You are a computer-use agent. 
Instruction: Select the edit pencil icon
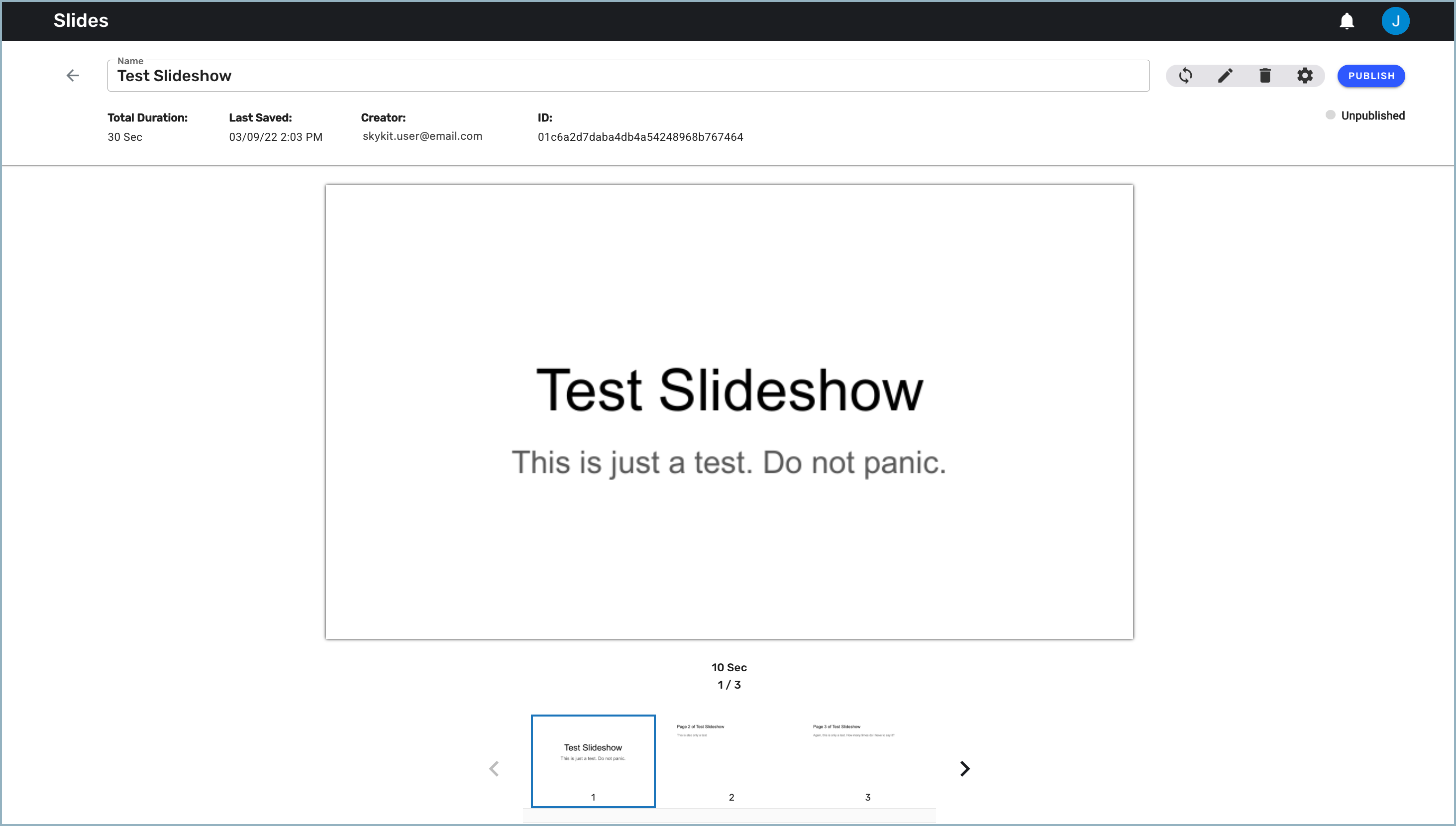point(1225,75)
